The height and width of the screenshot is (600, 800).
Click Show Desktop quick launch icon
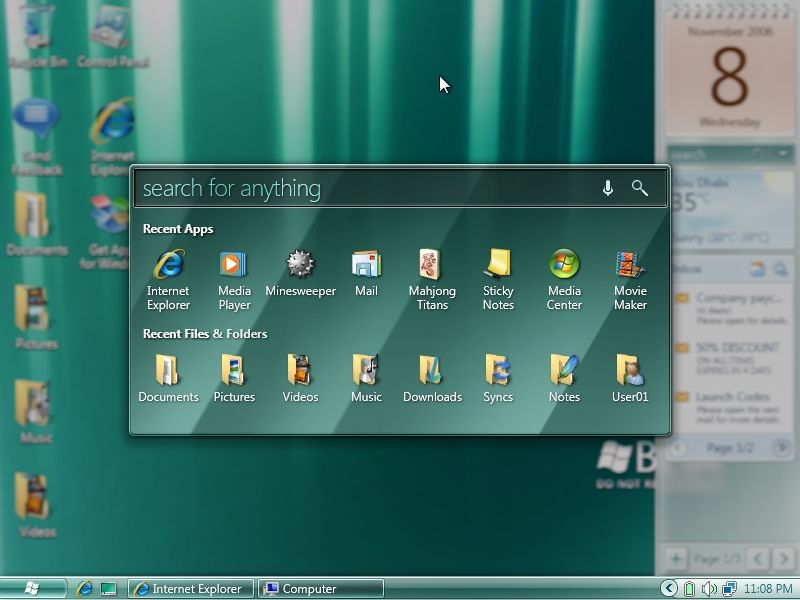108,589
